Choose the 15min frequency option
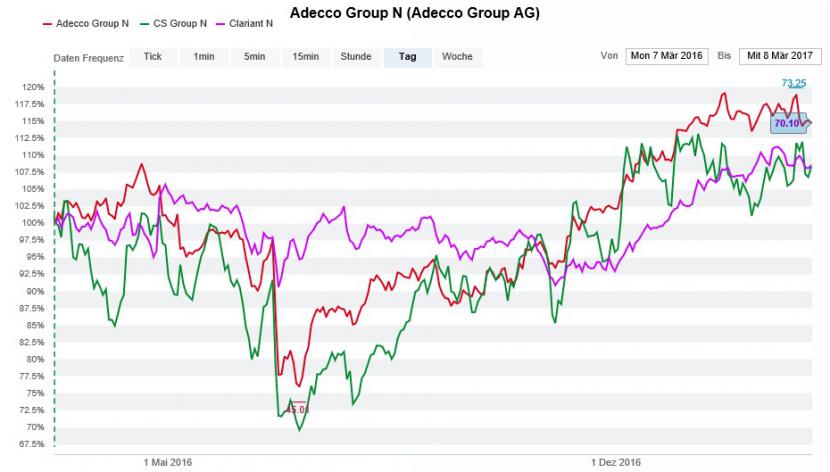Image resolution: width=830 pixels, height=472 pixels. pos(306,57)
